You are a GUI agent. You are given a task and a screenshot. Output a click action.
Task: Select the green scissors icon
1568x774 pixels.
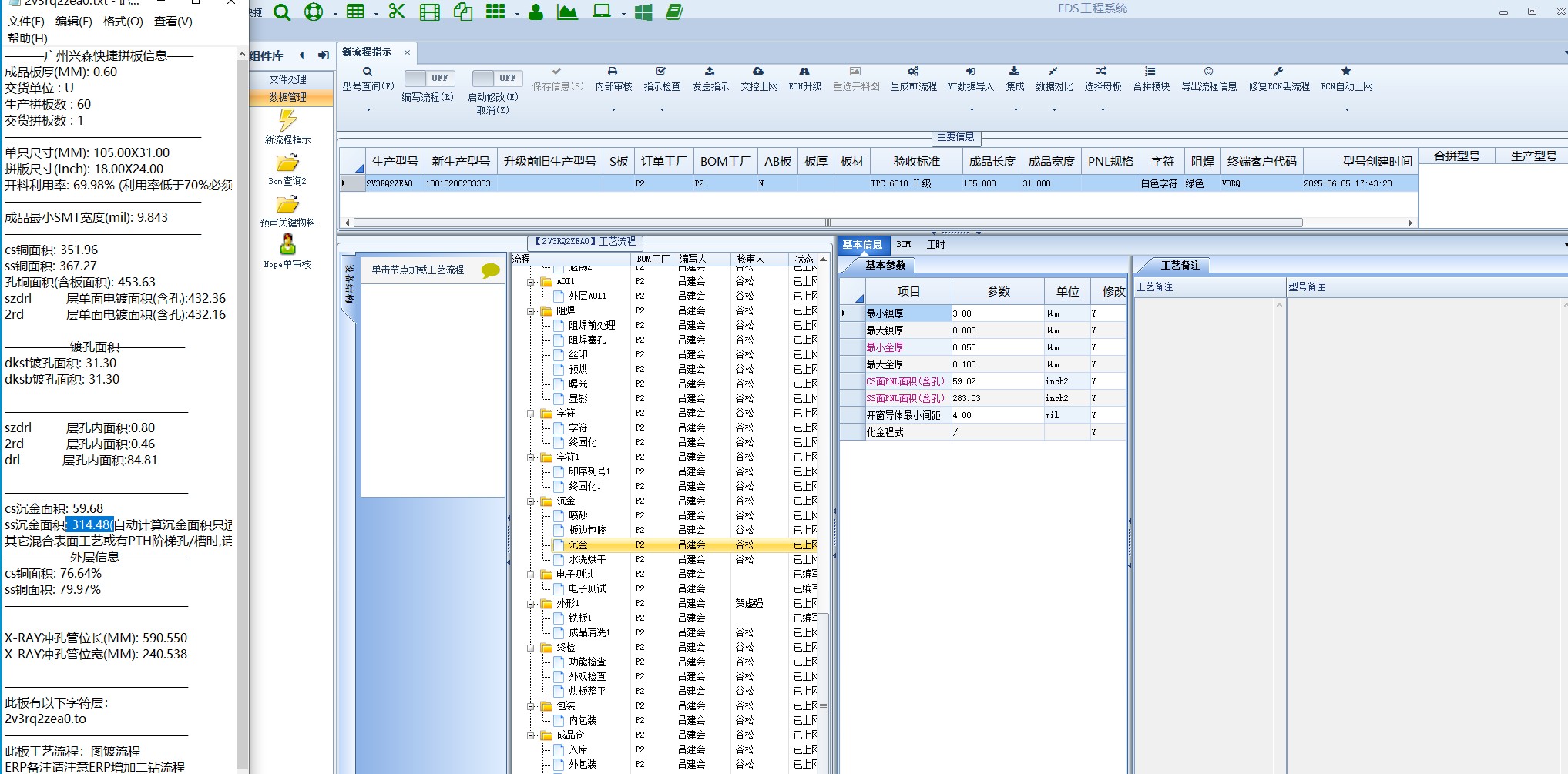397,12
